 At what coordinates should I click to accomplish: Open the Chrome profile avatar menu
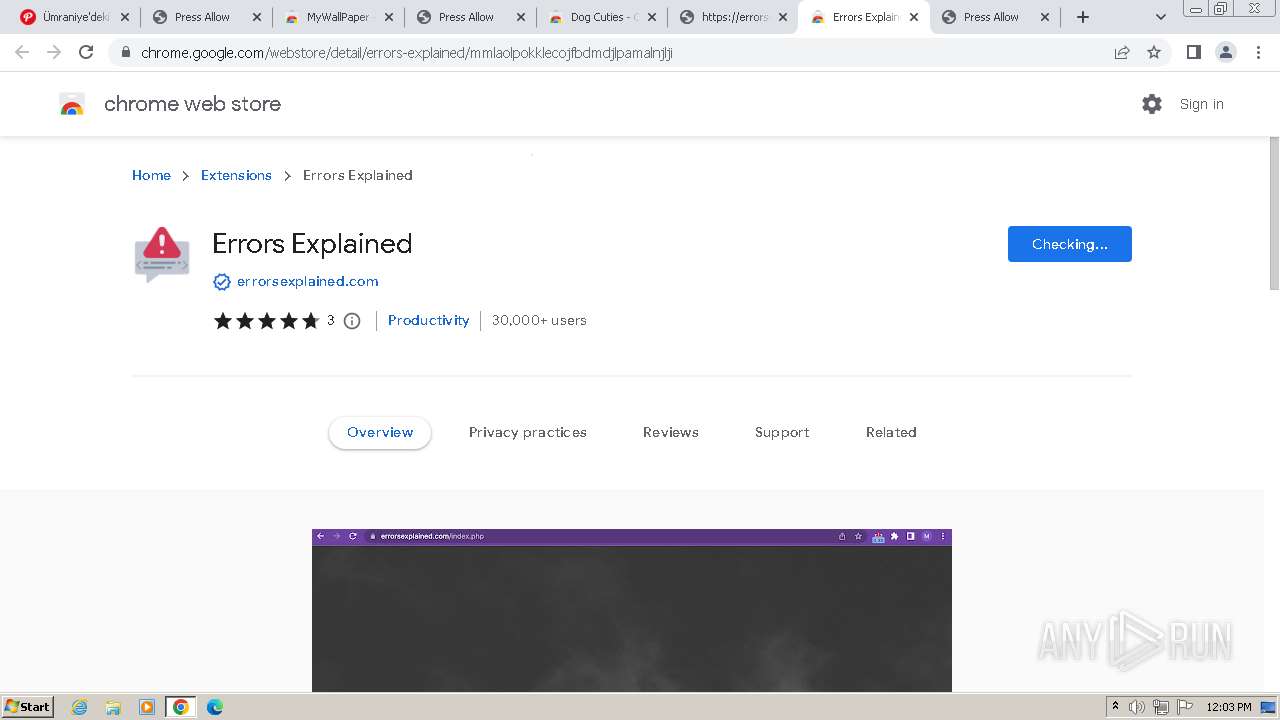[x=1226, y=52]
